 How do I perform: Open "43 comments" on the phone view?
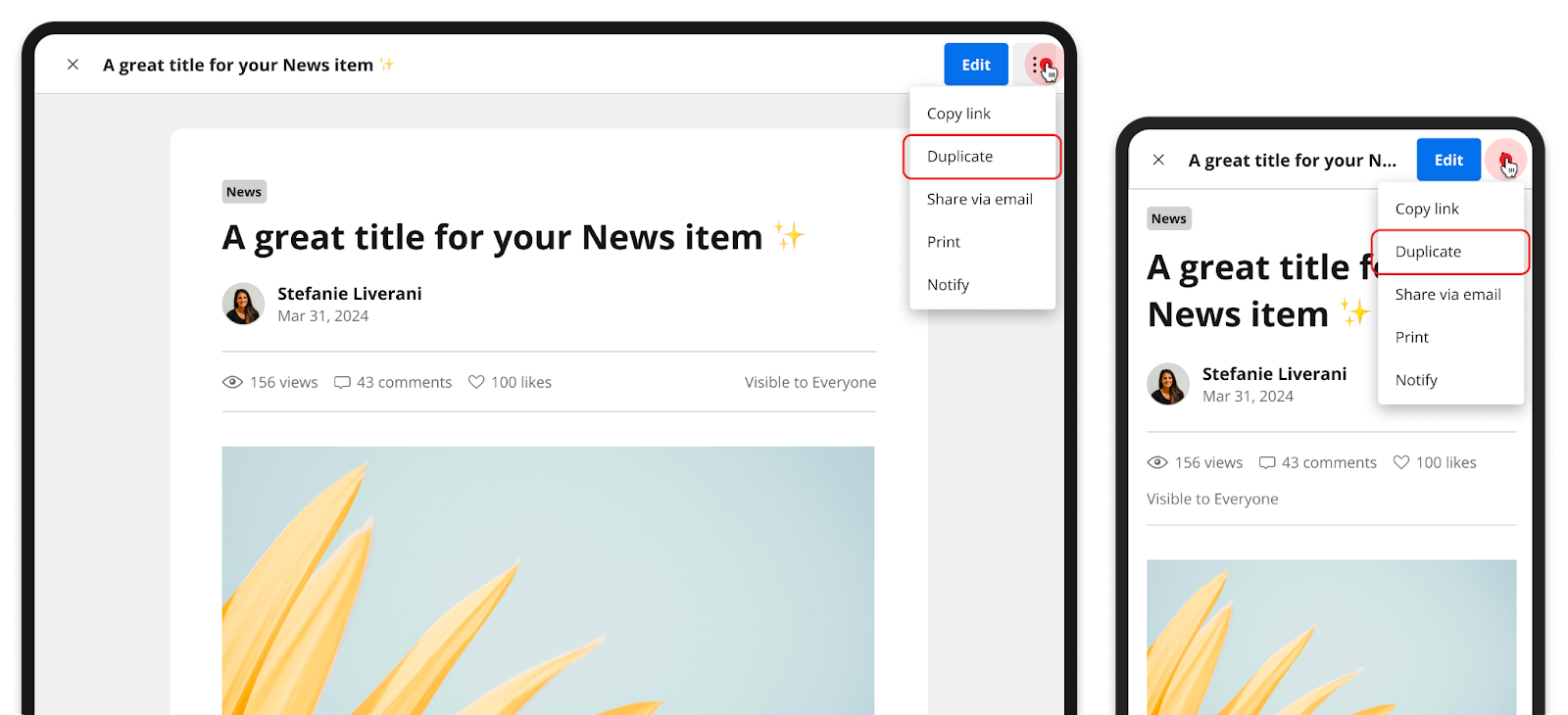pyautogui.click(x=1329, y=462)
